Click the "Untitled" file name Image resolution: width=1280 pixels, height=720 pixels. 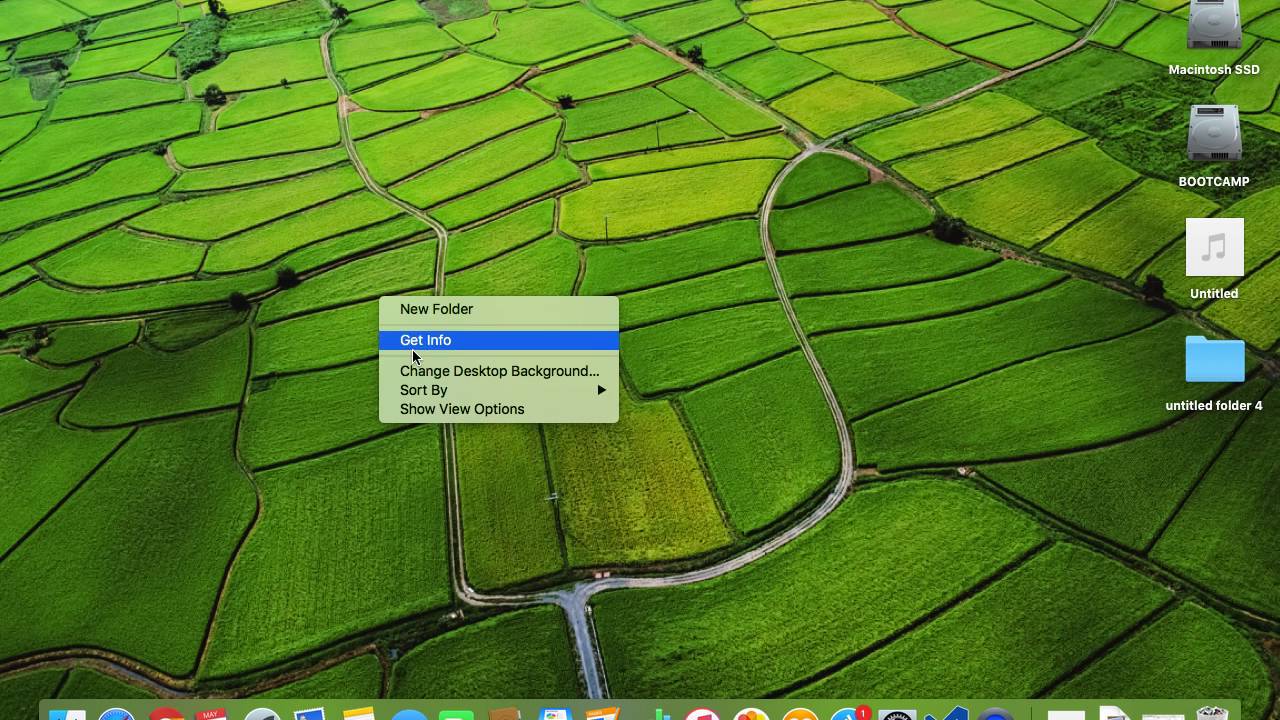click(1214, 294)
